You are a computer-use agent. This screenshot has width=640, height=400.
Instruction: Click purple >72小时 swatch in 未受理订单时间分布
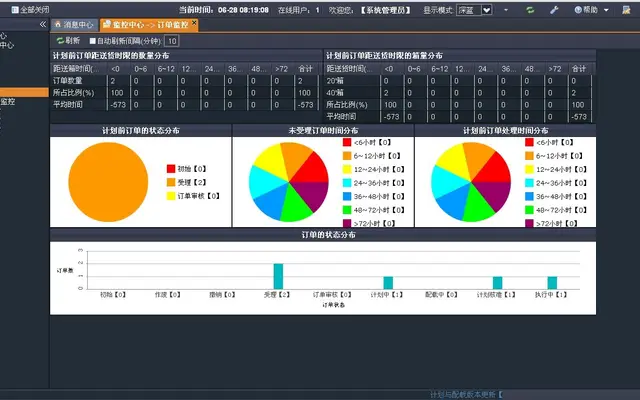pos(347,223)
